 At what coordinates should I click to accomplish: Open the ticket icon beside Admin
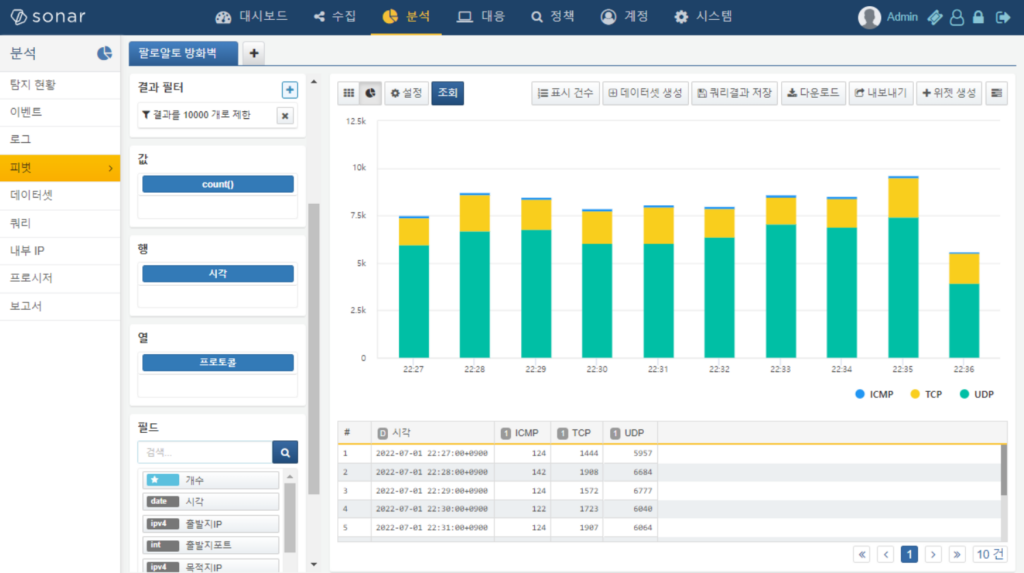point(935,17)
